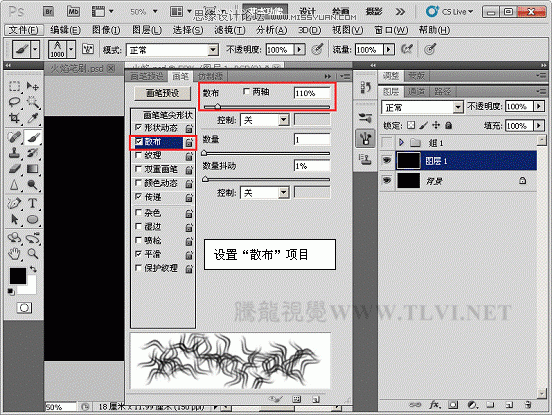Click the Brush Presets button
This screenshot has height=415, width=552.
click(163, 93)
